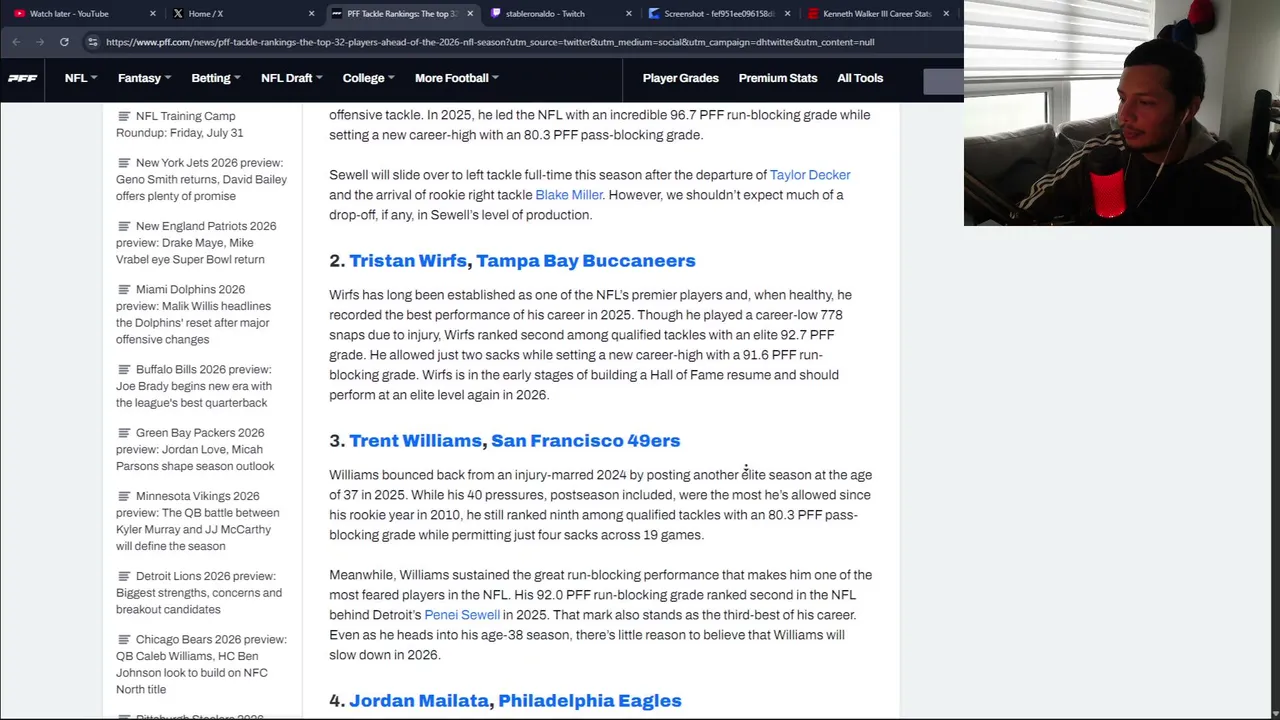
Task: Open the All Tools menu item
Action: (x=860, y=78)
